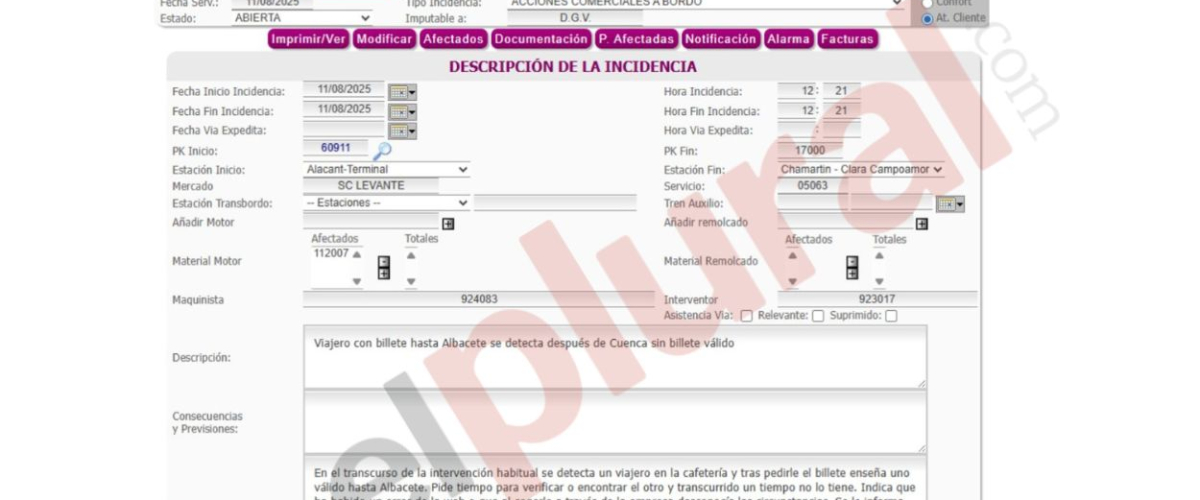Click the plus icon beside Añadir remolcado
Image resolution: width=1200 pixels, height=500 pixels.
[x=921, y=223]
